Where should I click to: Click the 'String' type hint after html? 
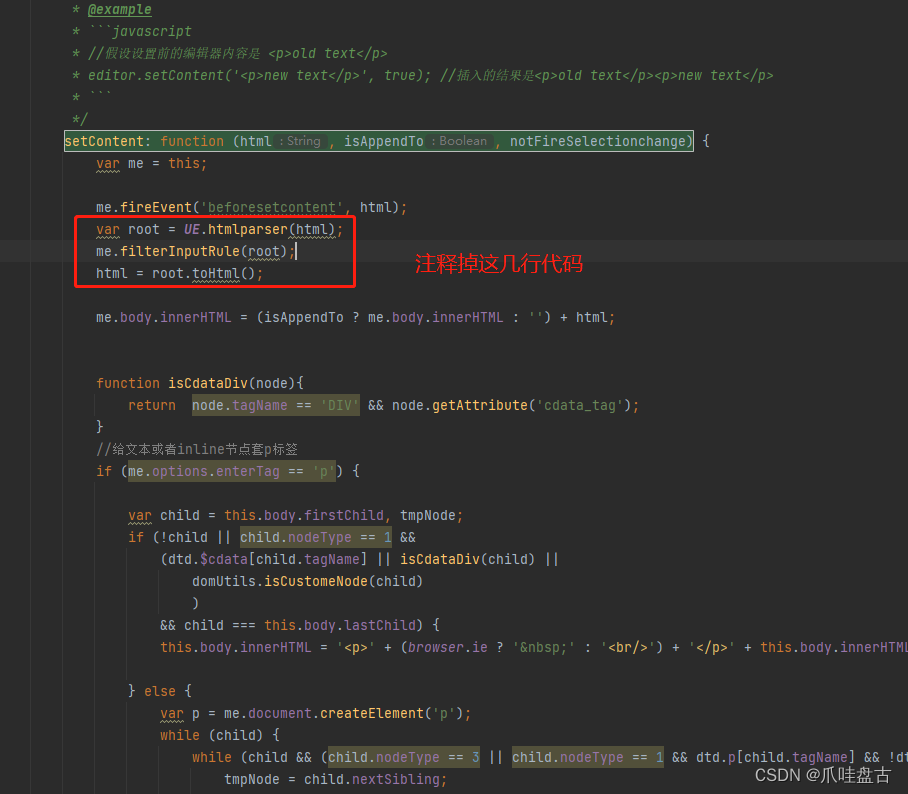pos(303,141)
